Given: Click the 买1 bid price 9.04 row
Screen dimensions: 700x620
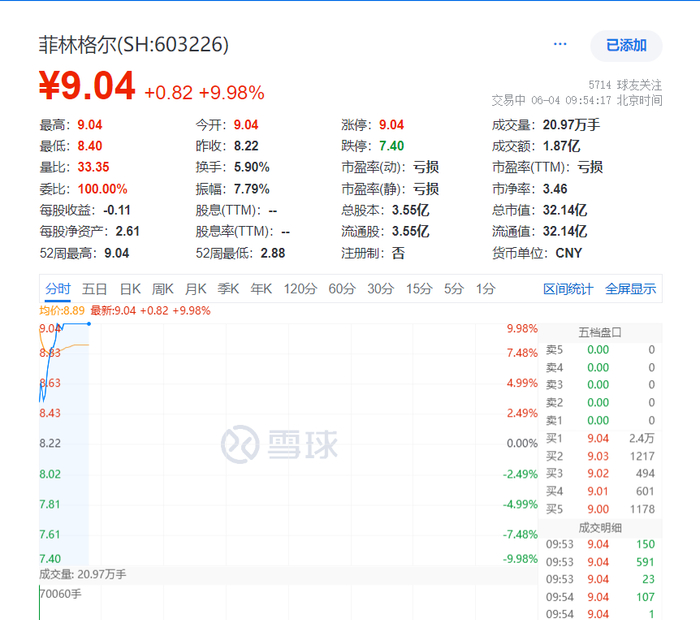Looking at the screenshot, I should 600,438.
